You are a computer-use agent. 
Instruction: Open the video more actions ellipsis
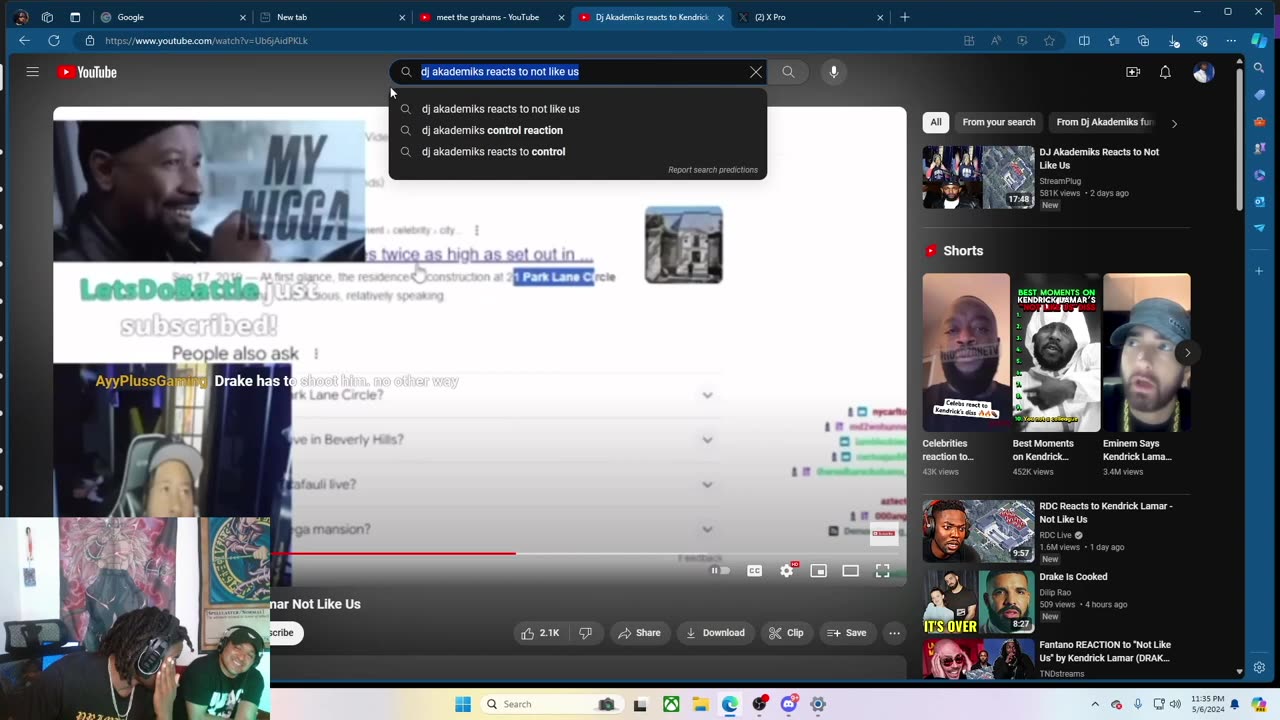point(895,633)
